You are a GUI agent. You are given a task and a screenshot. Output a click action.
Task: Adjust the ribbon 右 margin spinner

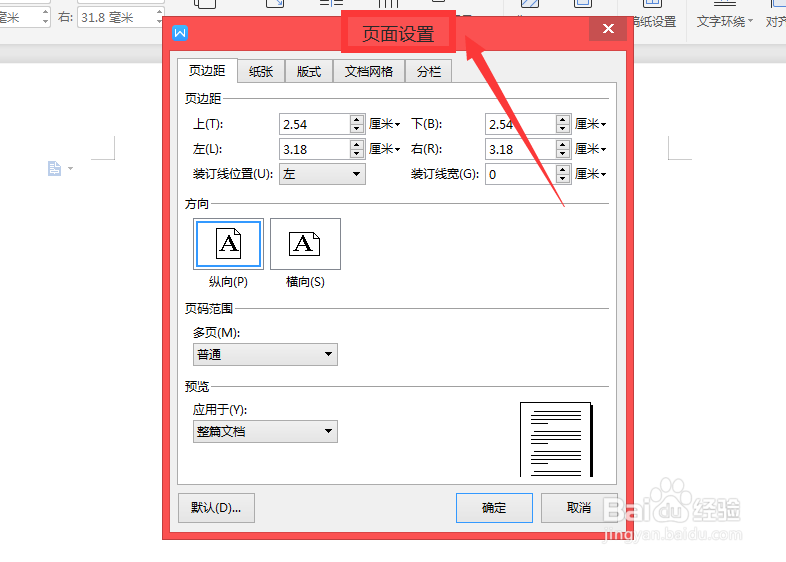[159, 17]
